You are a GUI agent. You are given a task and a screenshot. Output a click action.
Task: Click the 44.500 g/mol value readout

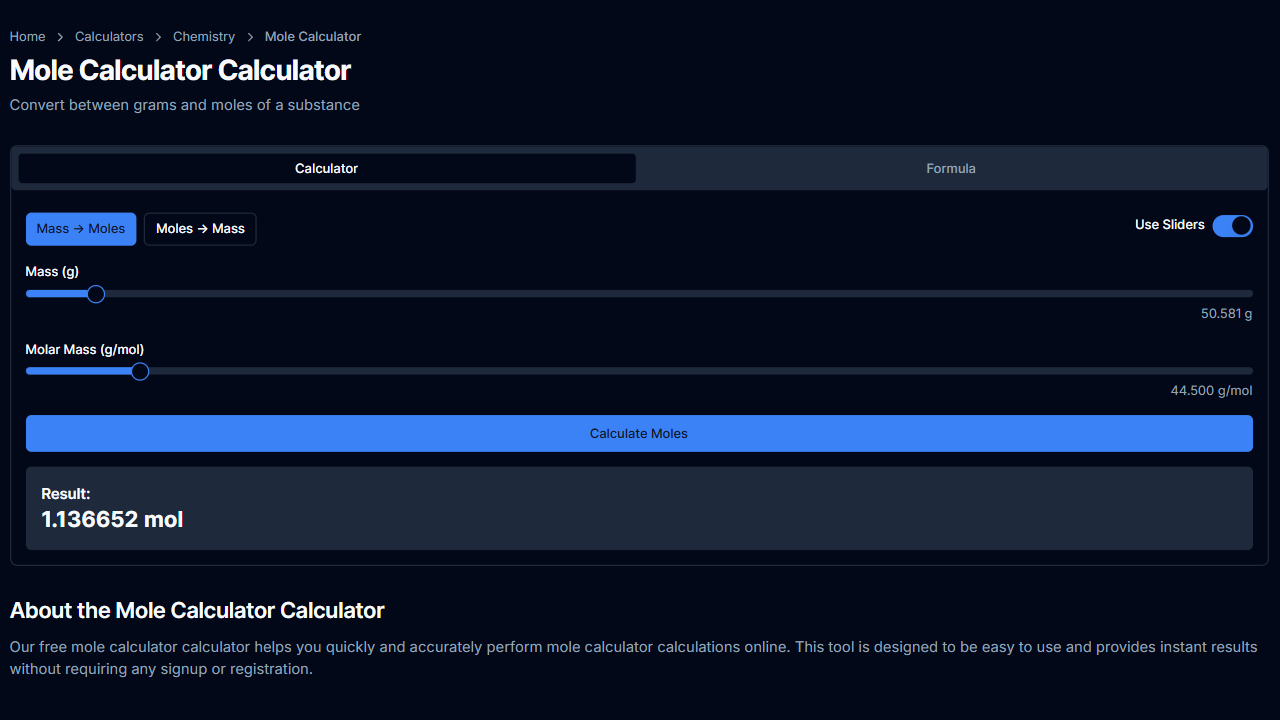click(x=1211, y=390)
